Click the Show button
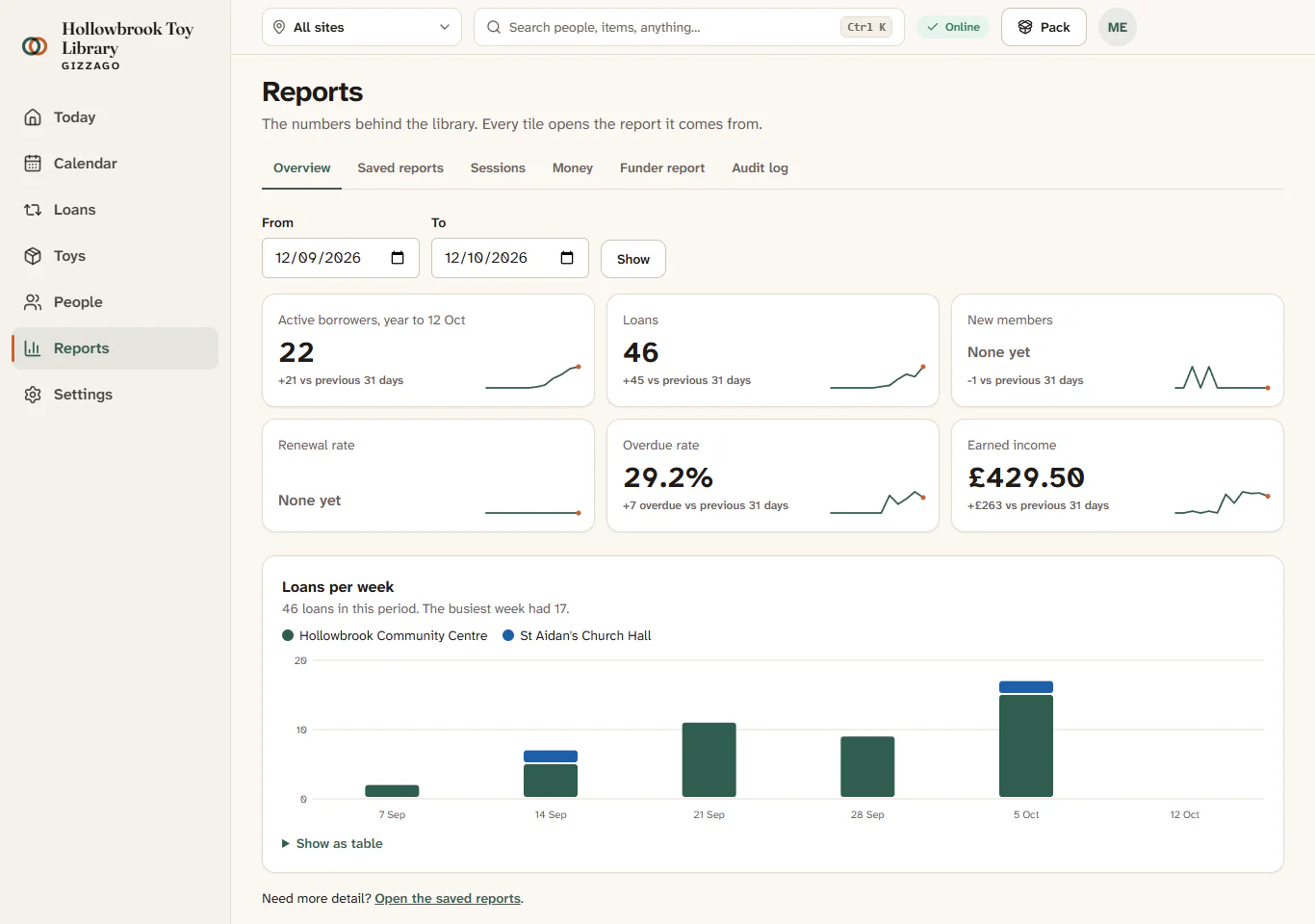 coord(633,259)
